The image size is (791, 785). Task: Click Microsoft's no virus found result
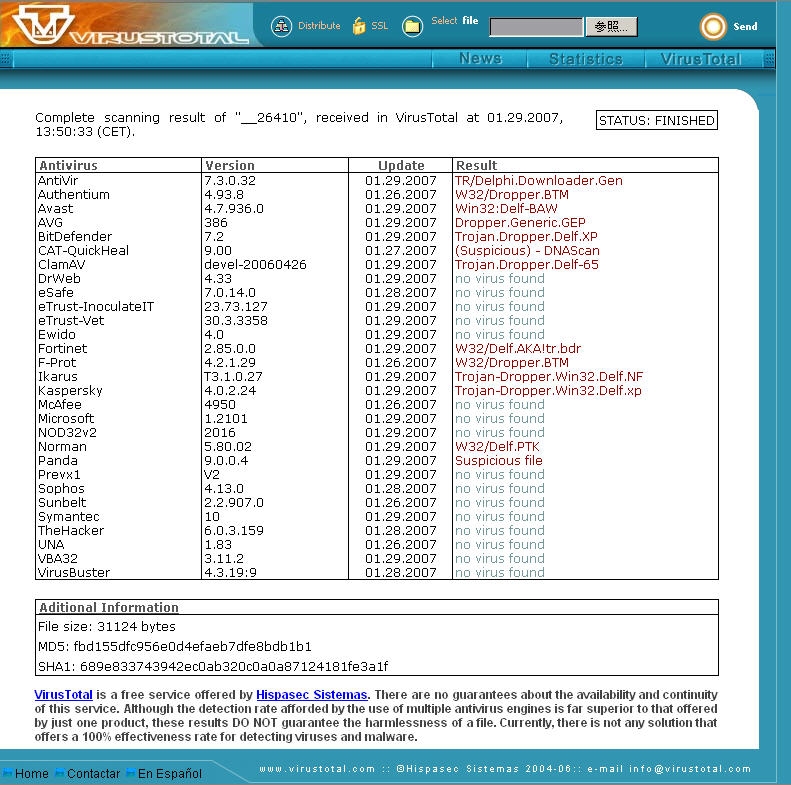[x=499, y=419]
